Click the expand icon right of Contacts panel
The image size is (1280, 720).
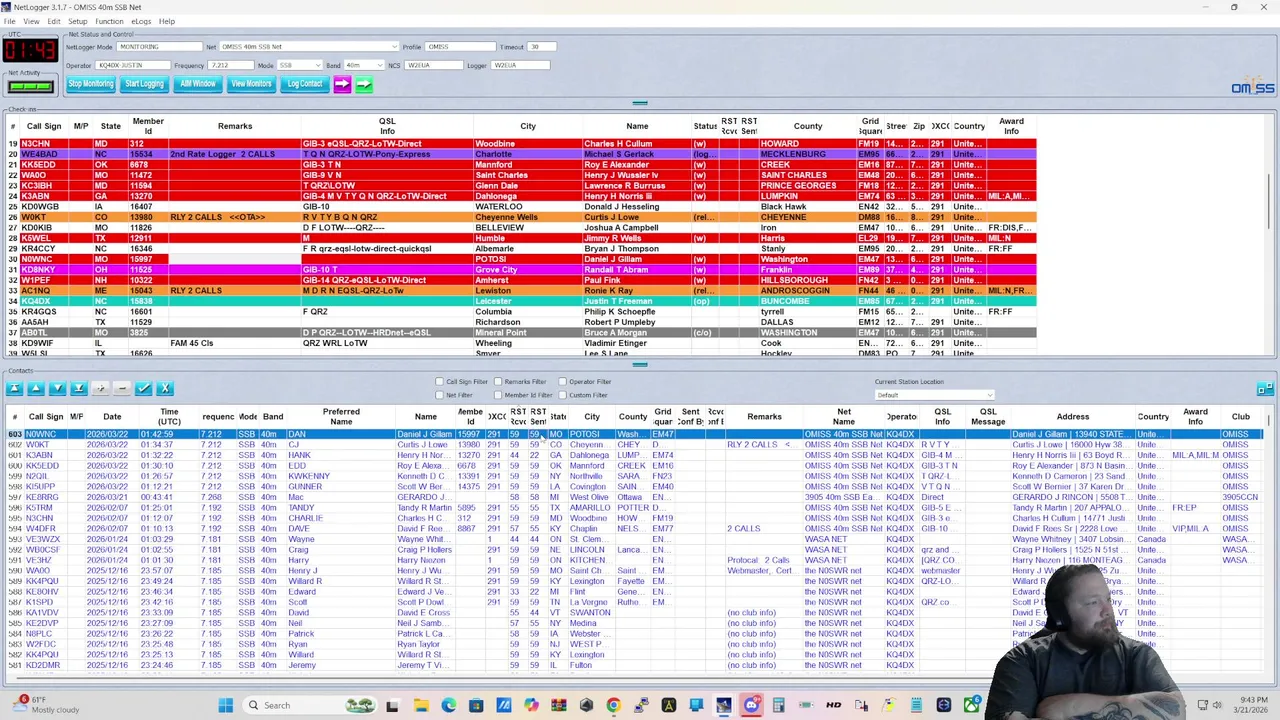click(1264, 389)
